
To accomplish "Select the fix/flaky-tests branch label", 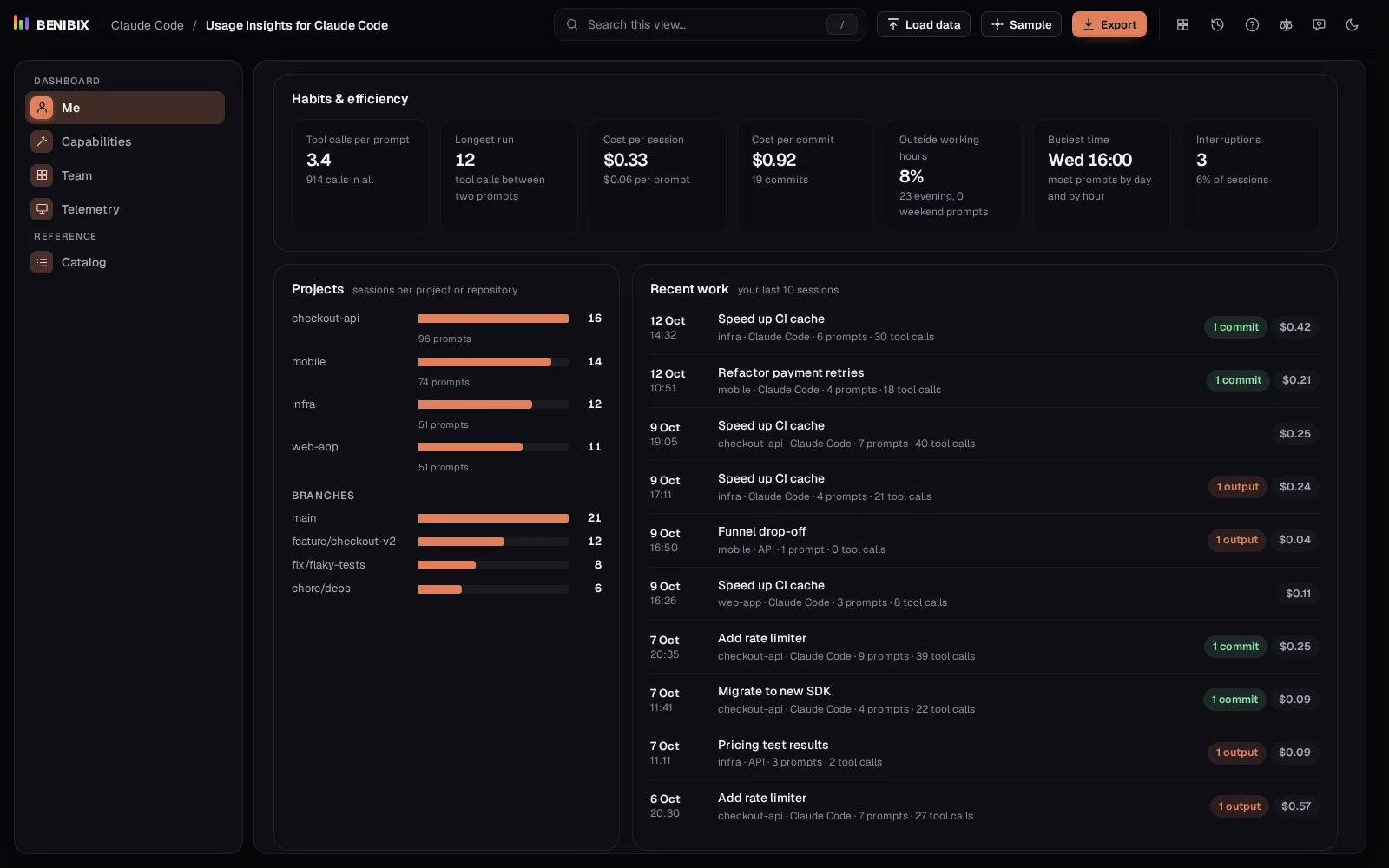I will click(328, 565).
